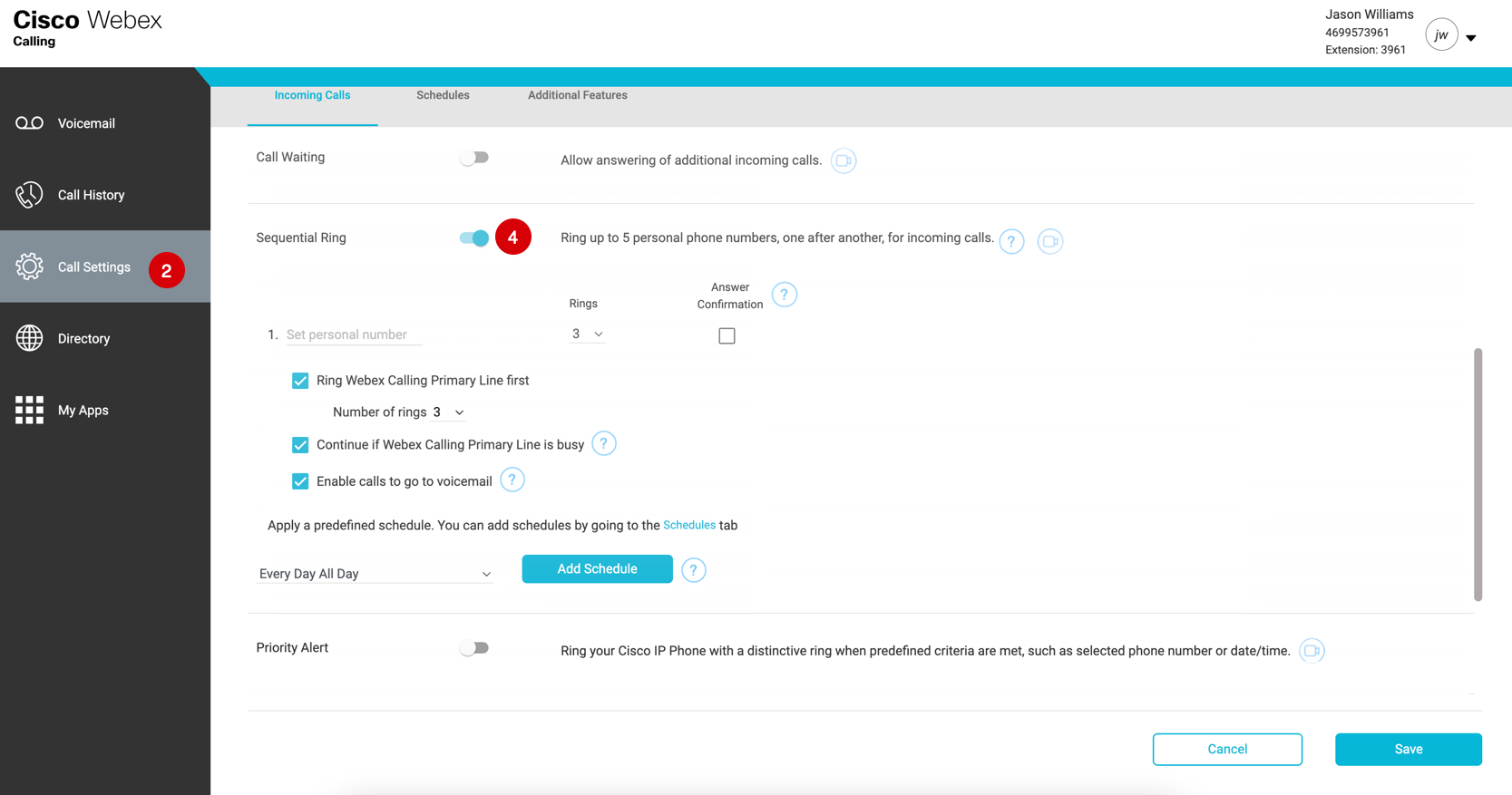
Task: Click the Add Schedule button
Action: (x=597, y=569)
